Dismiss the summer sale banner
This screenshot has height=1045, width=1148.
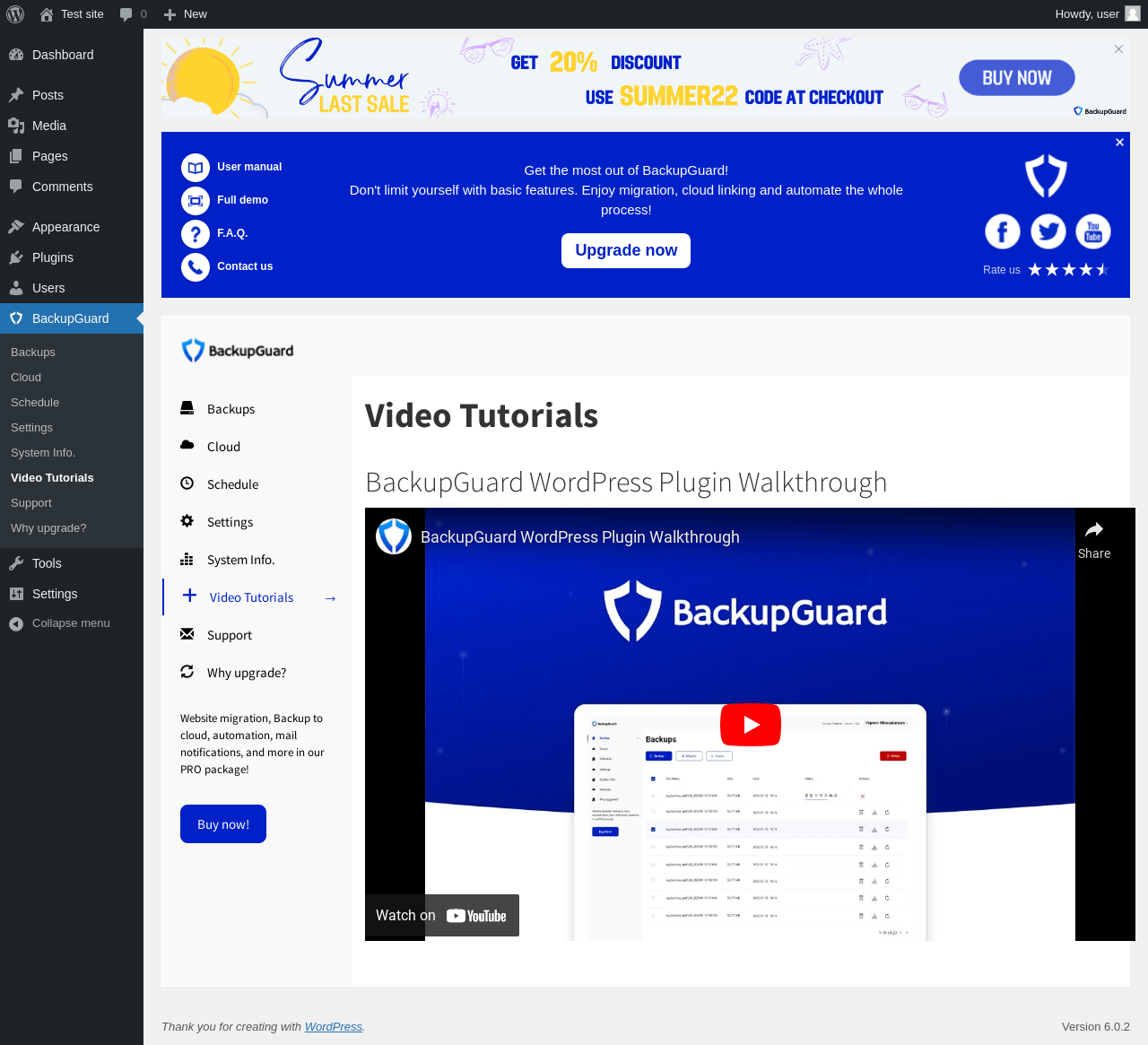coord(1118,49)
